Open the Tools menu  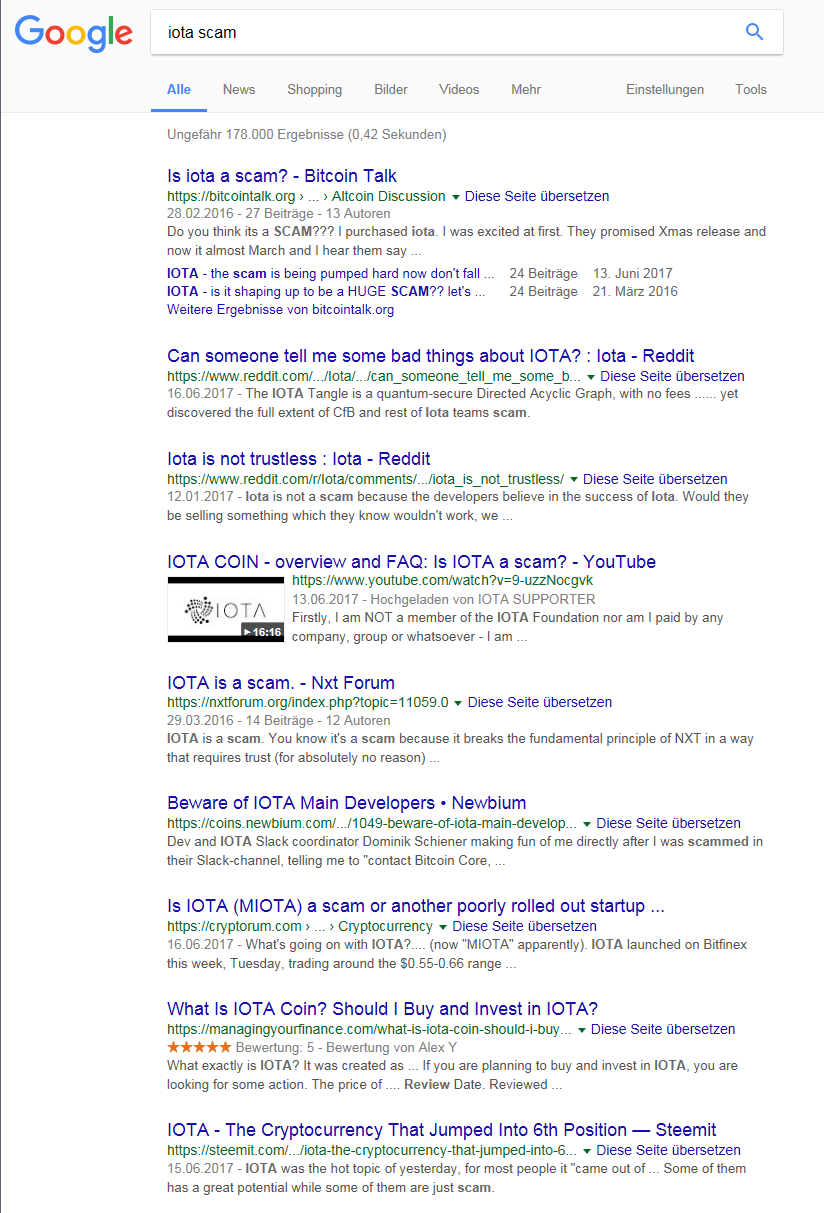(751, 89)
